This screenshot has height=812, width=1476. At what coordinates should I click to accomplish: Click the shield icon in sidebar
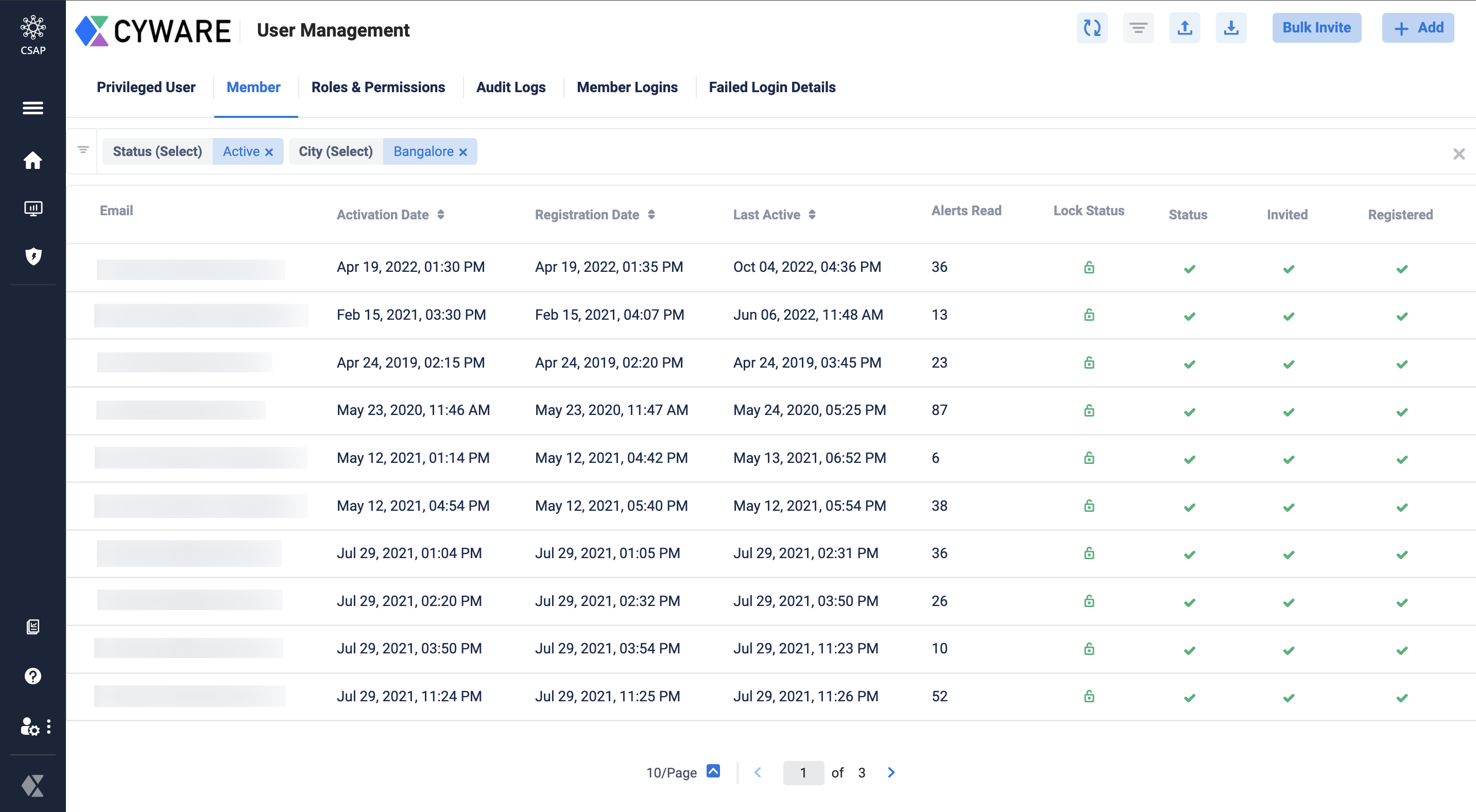(x=32, y=256)
